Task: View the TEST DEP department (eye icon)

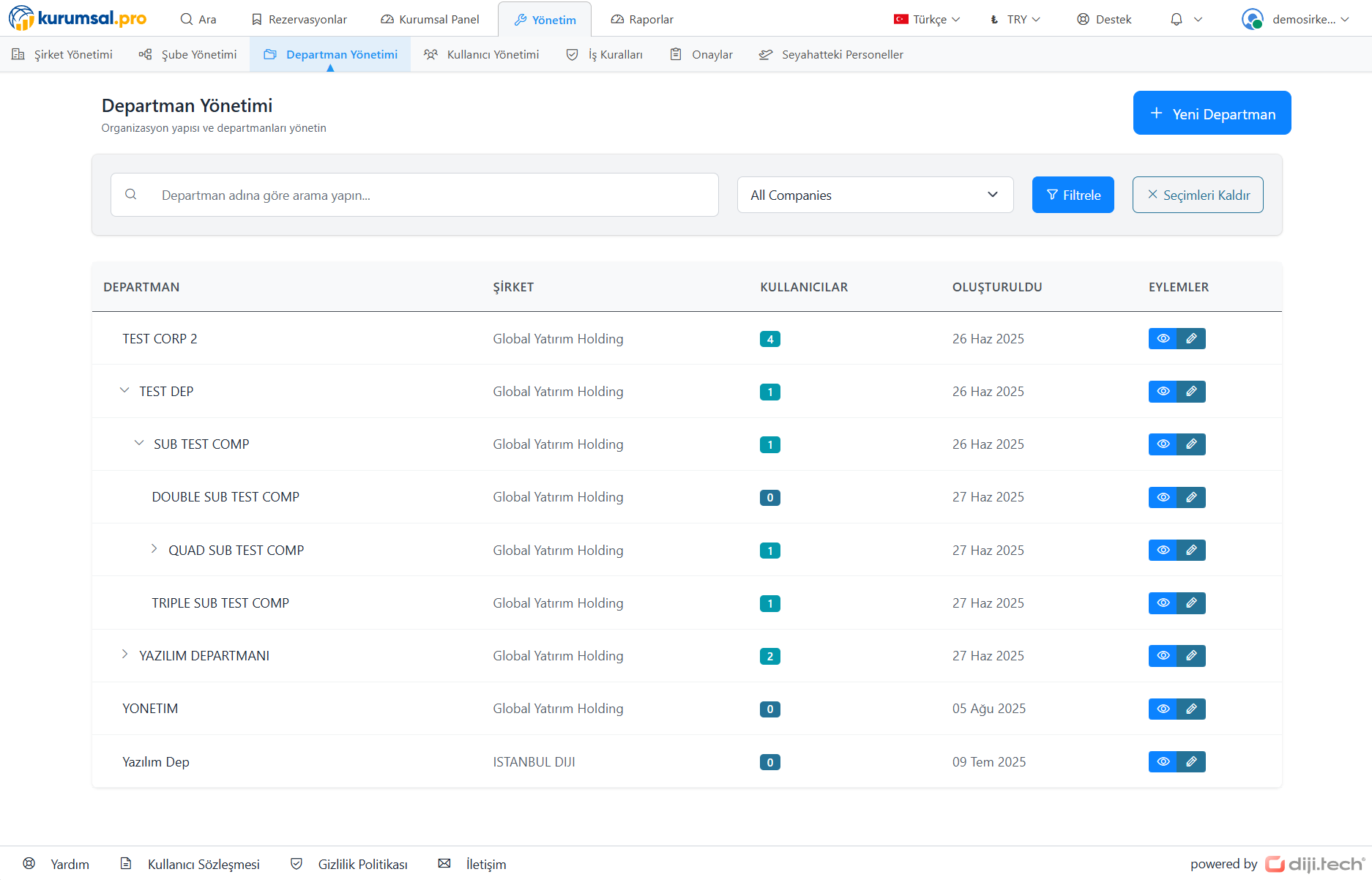Action: point(1163,391)
